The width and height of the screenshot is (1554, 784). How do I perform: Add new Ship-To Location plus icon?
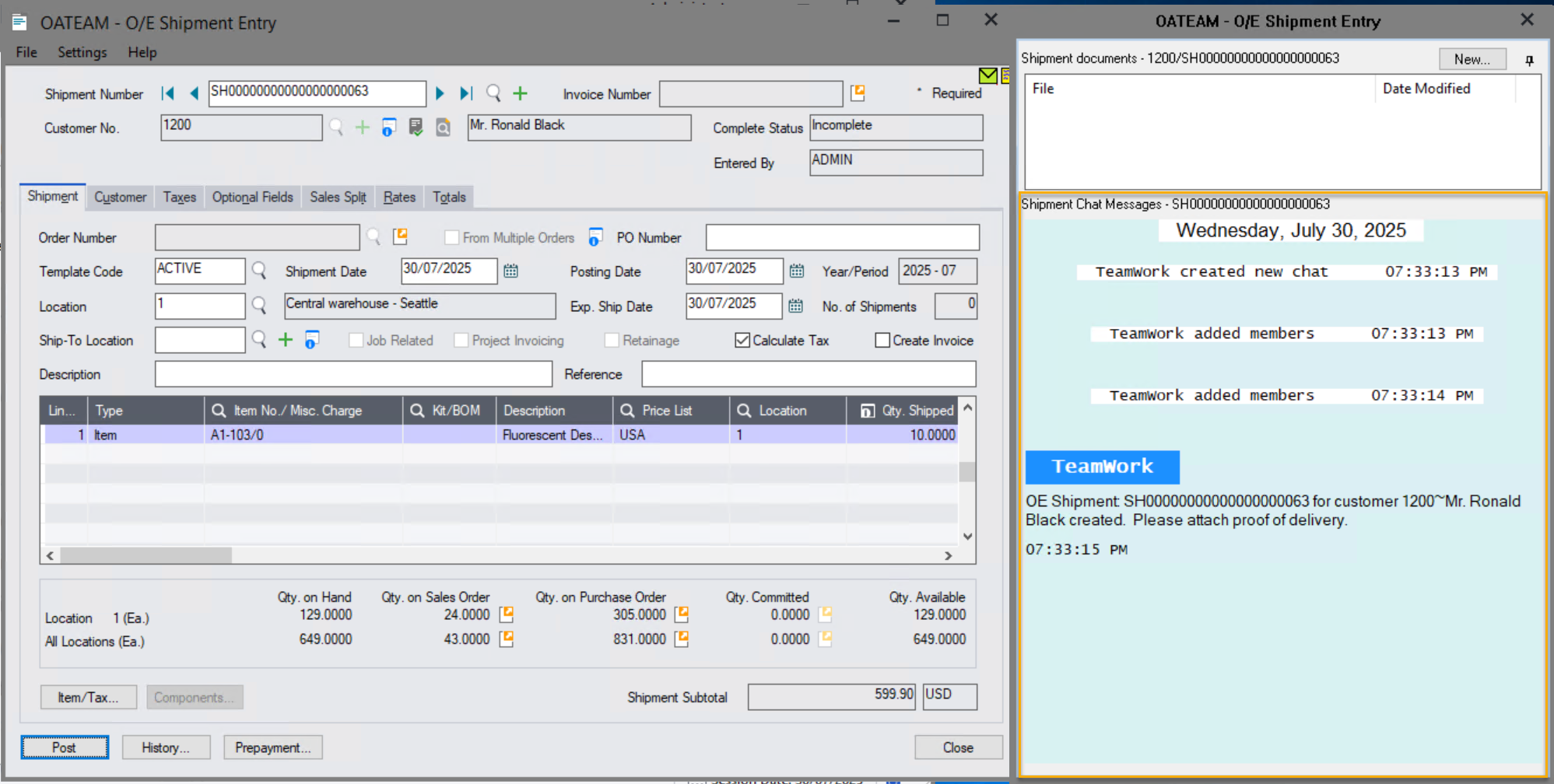click(x=286, y=339)
